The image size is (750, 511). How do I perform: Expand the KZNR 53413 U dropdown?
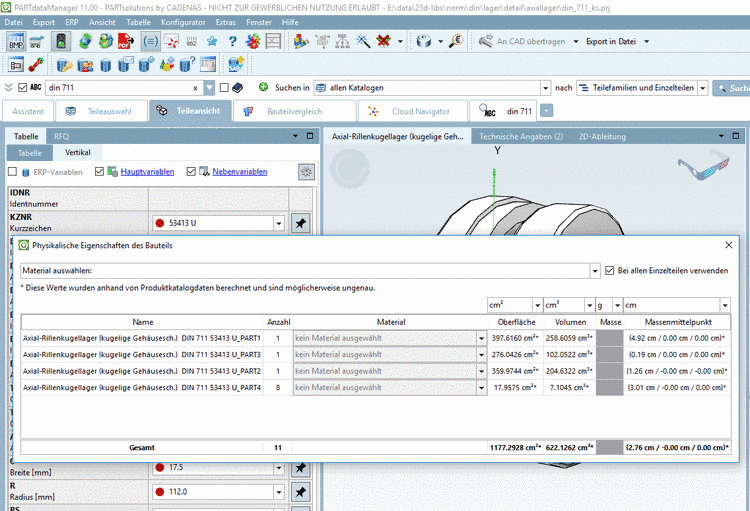coord(279,223)
